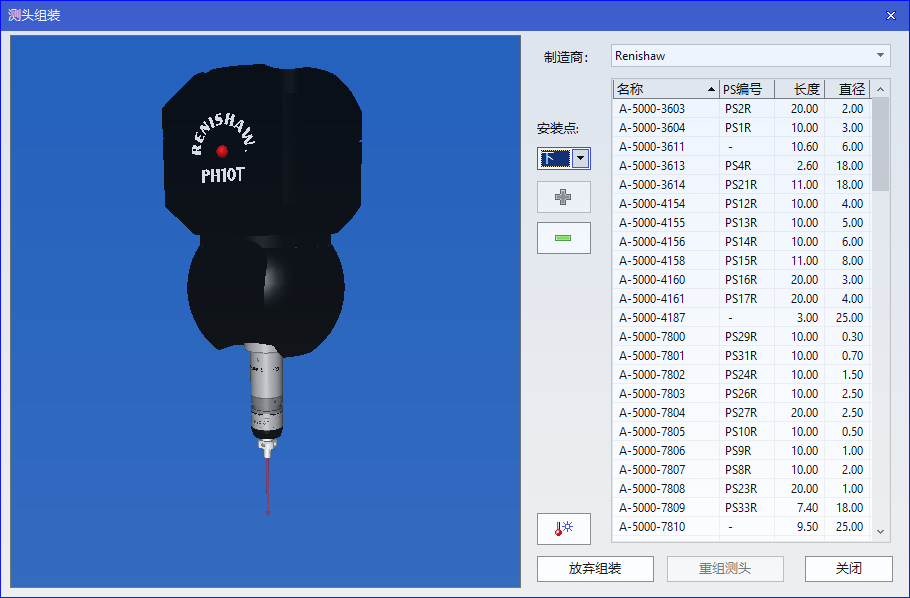
Task: Click the 放弃组装 button
Action: tap(595, 569)
